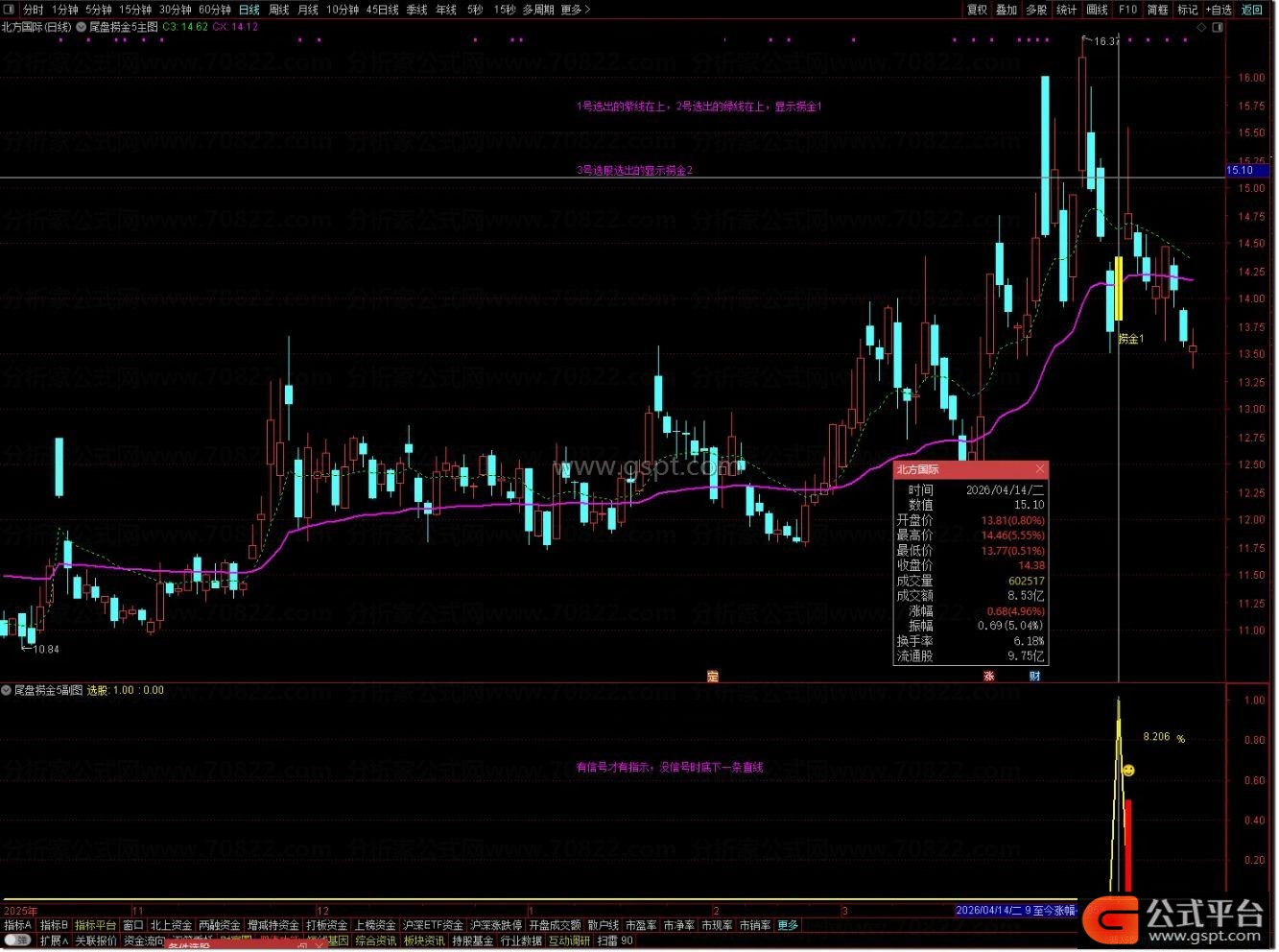Close the 北方国际 data tooltip
Image resolution: width=1279 pixels, height=952 pixels.
[1040, 469]
